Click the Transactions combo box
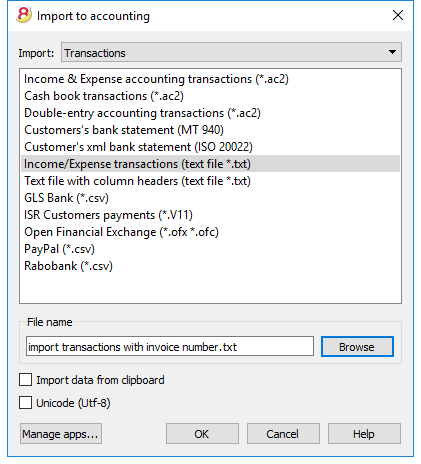This screenshot has width=421, height=464. tap(231, 52)
